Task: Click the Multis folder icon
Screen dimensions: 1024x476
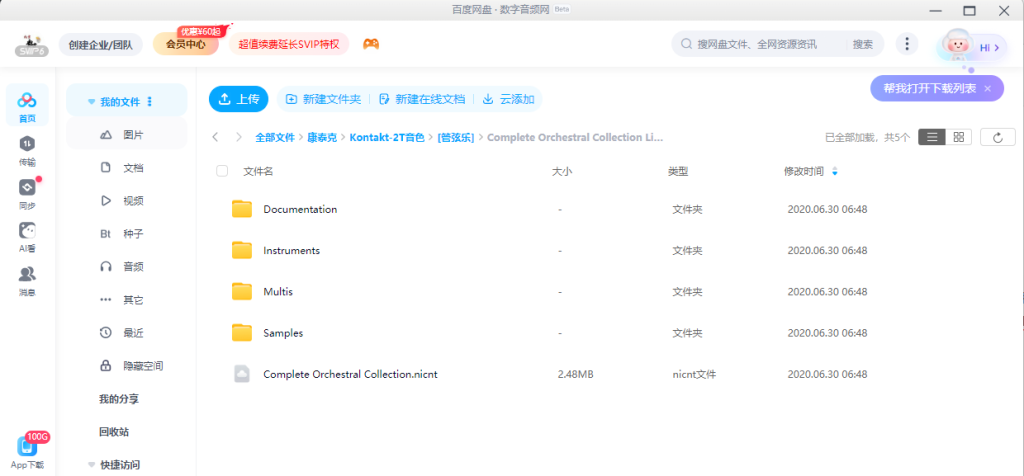Action: pyautogui.click(x=242, y=291)
